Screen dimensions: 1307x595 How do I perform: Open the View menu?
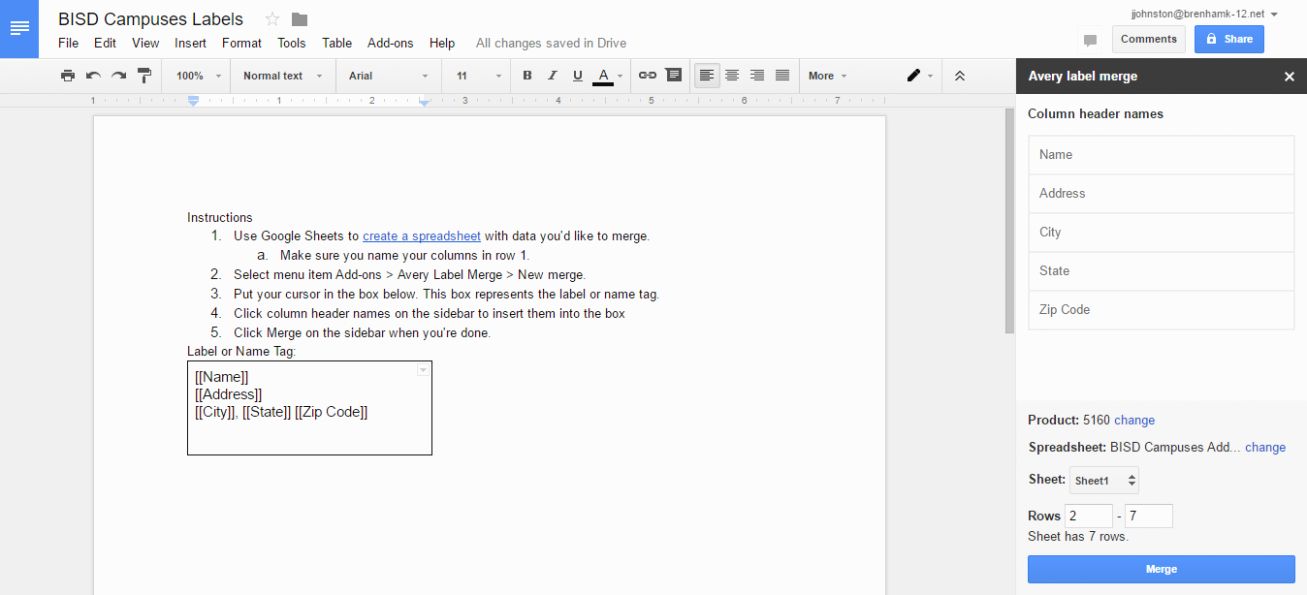coord(145,43)
